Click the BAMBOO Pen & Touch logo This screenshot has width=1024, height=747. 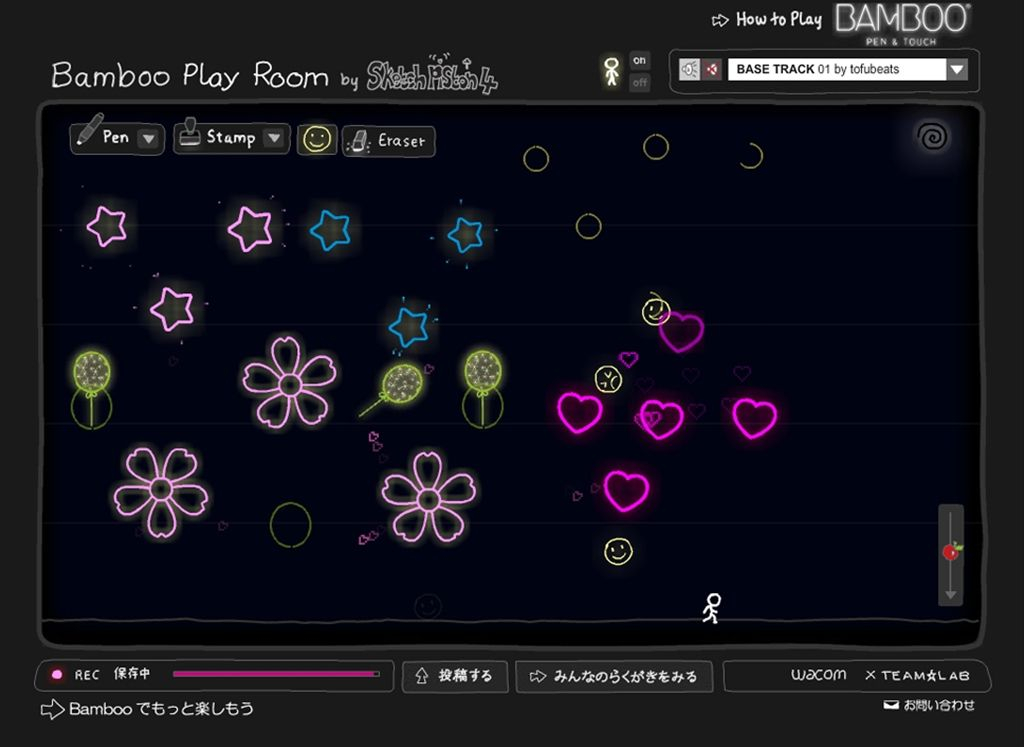pyautogui.click(x=903, y=25)
